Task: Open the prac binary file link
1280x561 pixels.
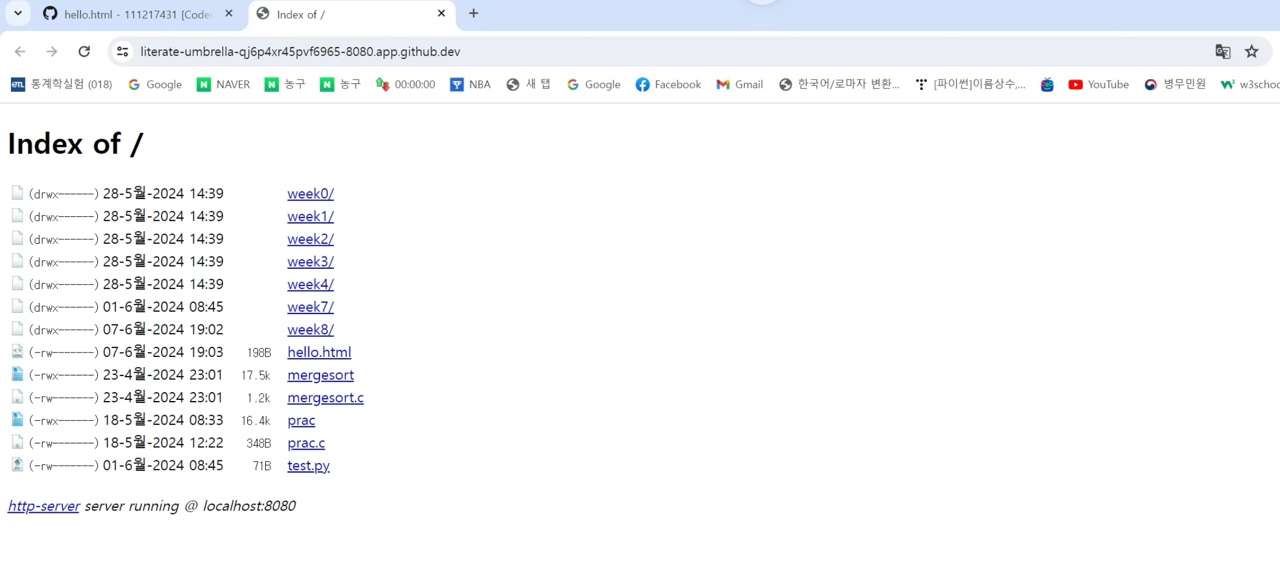Action: click(x=301, y=421)
